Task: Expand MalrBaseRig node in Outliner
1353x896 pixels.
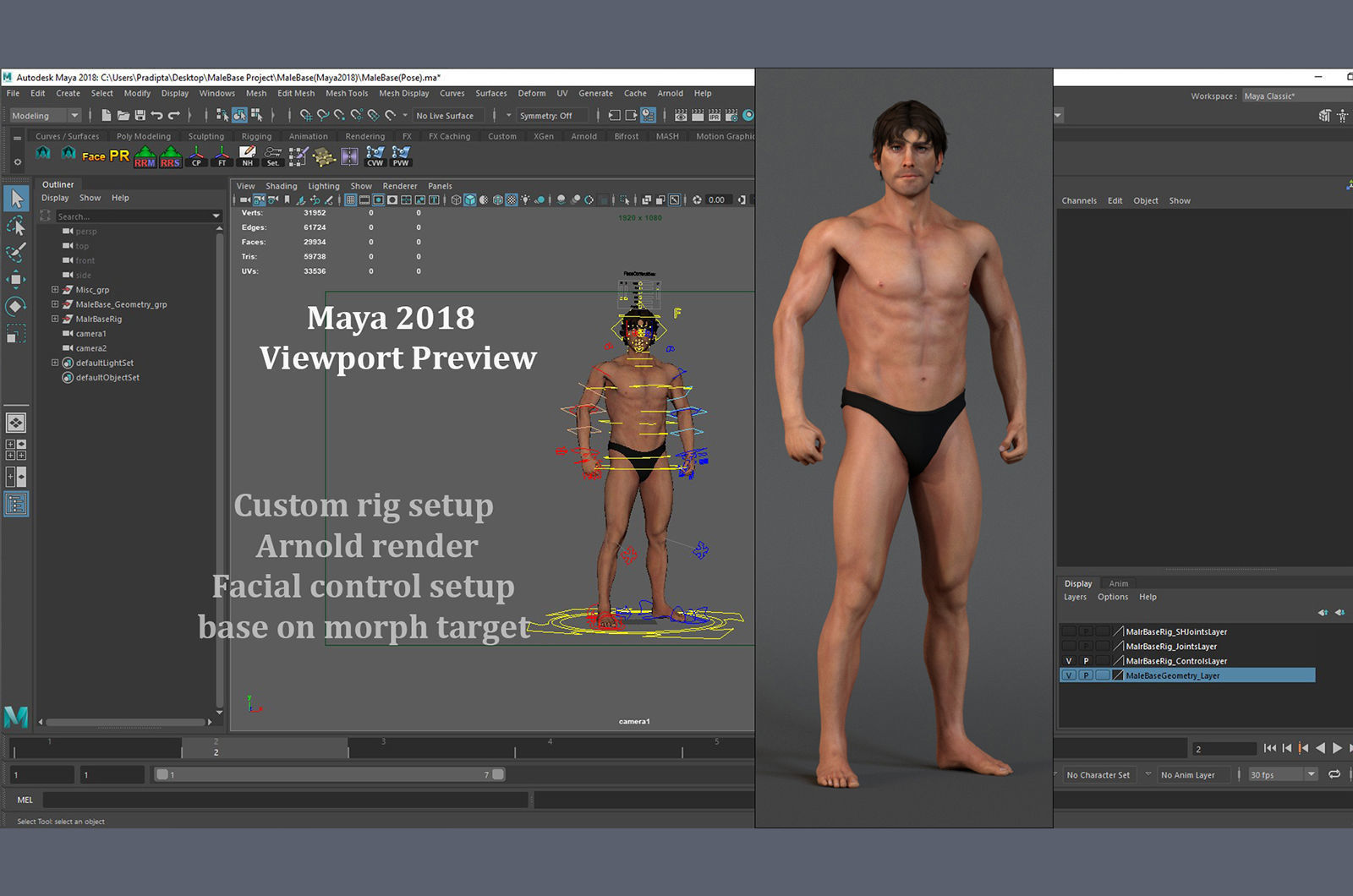Action: (x=55, y=319)
